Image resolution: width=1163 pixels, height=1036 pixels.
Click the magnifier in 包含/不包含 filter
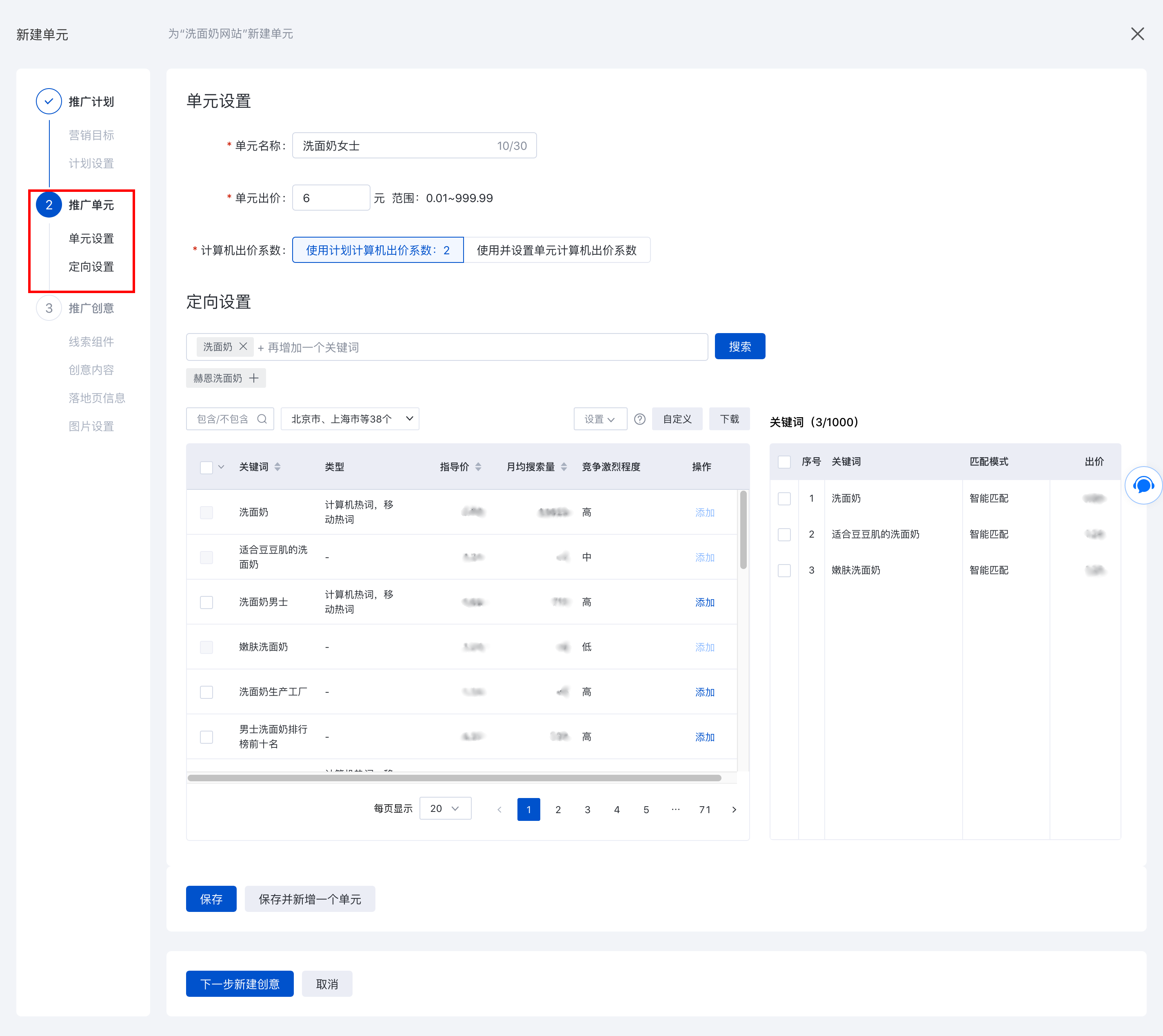point(262,419)
